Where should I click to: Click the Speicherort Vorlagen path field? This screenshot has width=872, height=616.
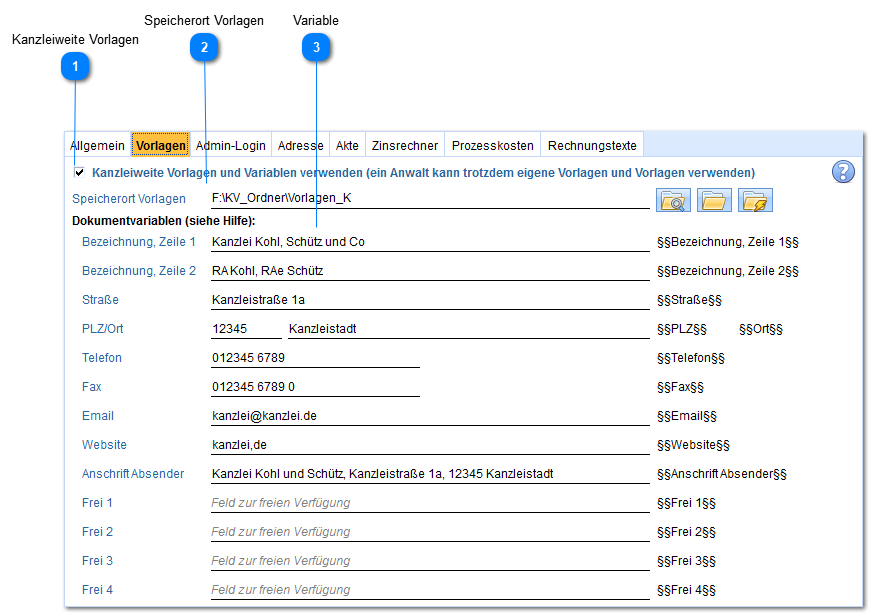coord(430,198)
